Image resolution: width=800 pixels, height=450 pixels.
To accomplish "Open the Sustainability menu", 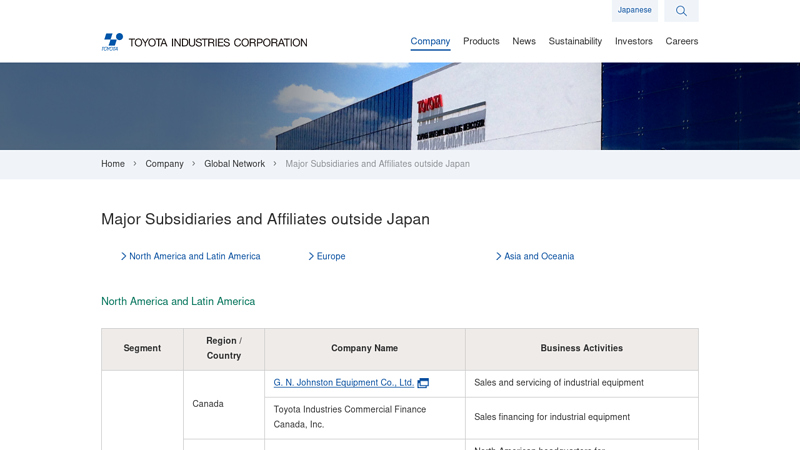I will 575,41.
